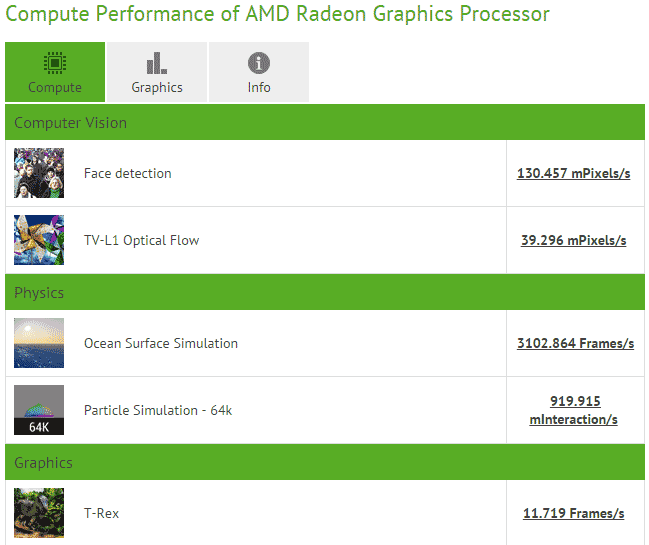Open the 39.296 mPixels/s result link
This screenshot has width=649, height=545.
pos(573,240)
